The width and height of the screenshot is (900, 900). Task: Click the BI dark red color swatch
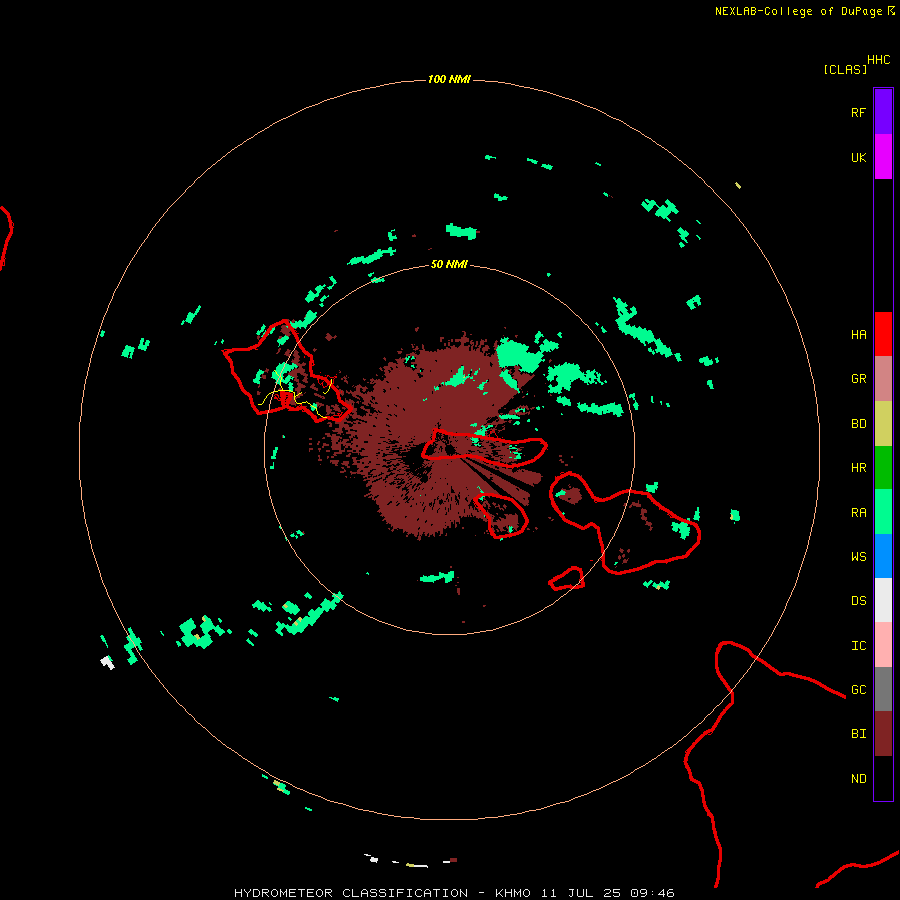(x=883, y=734)
